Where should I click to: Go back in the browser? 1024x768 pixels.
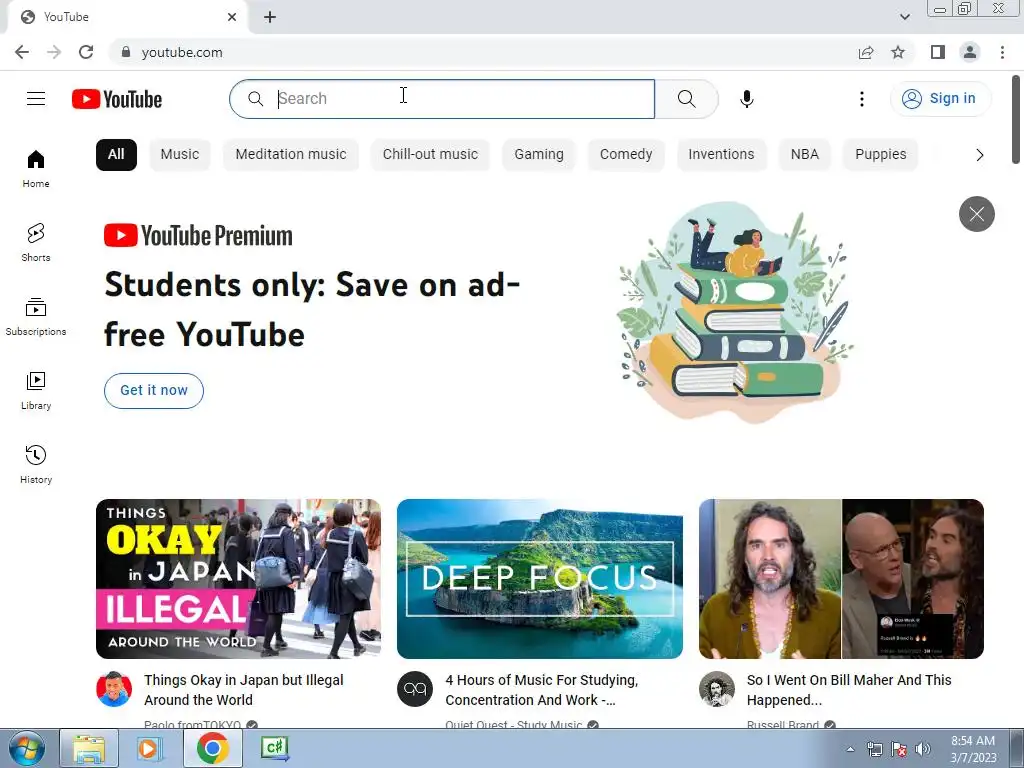22,52
